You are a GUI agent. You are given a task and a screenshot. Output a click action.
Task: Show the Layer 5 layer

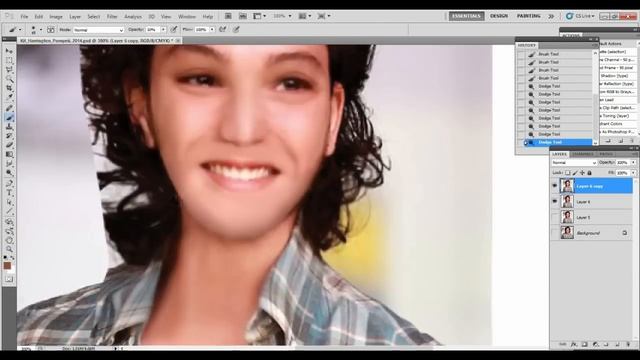(555, 217)
